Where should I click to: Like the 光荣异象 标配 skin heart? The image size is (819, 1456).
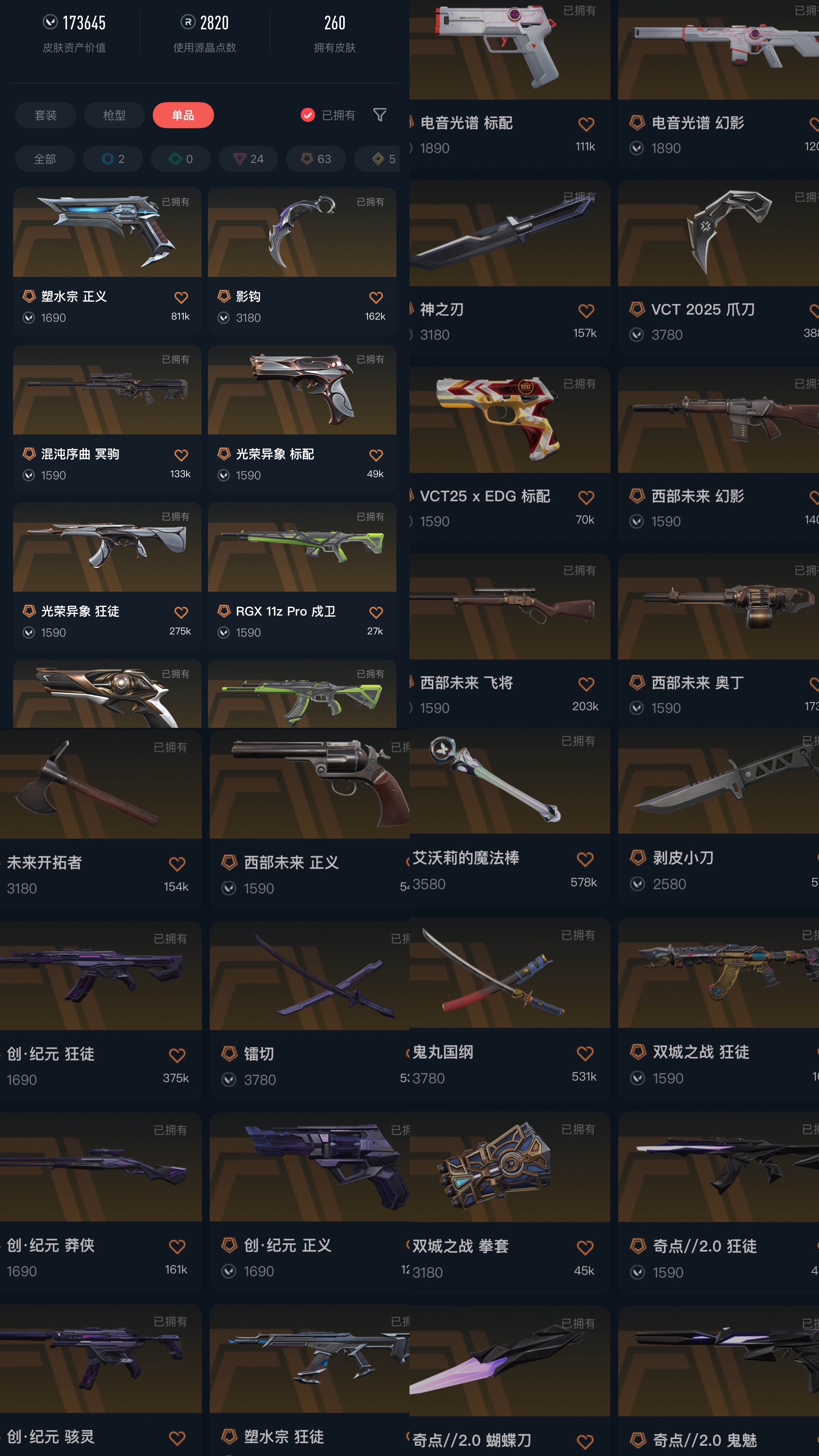[x=376, y=455]
